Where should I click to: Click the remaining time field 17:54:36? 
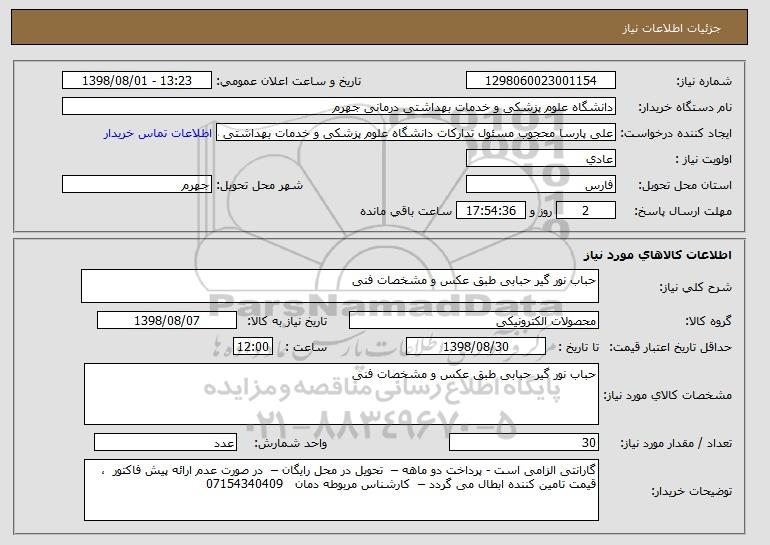pyautogui.click(x=491, y=211)
